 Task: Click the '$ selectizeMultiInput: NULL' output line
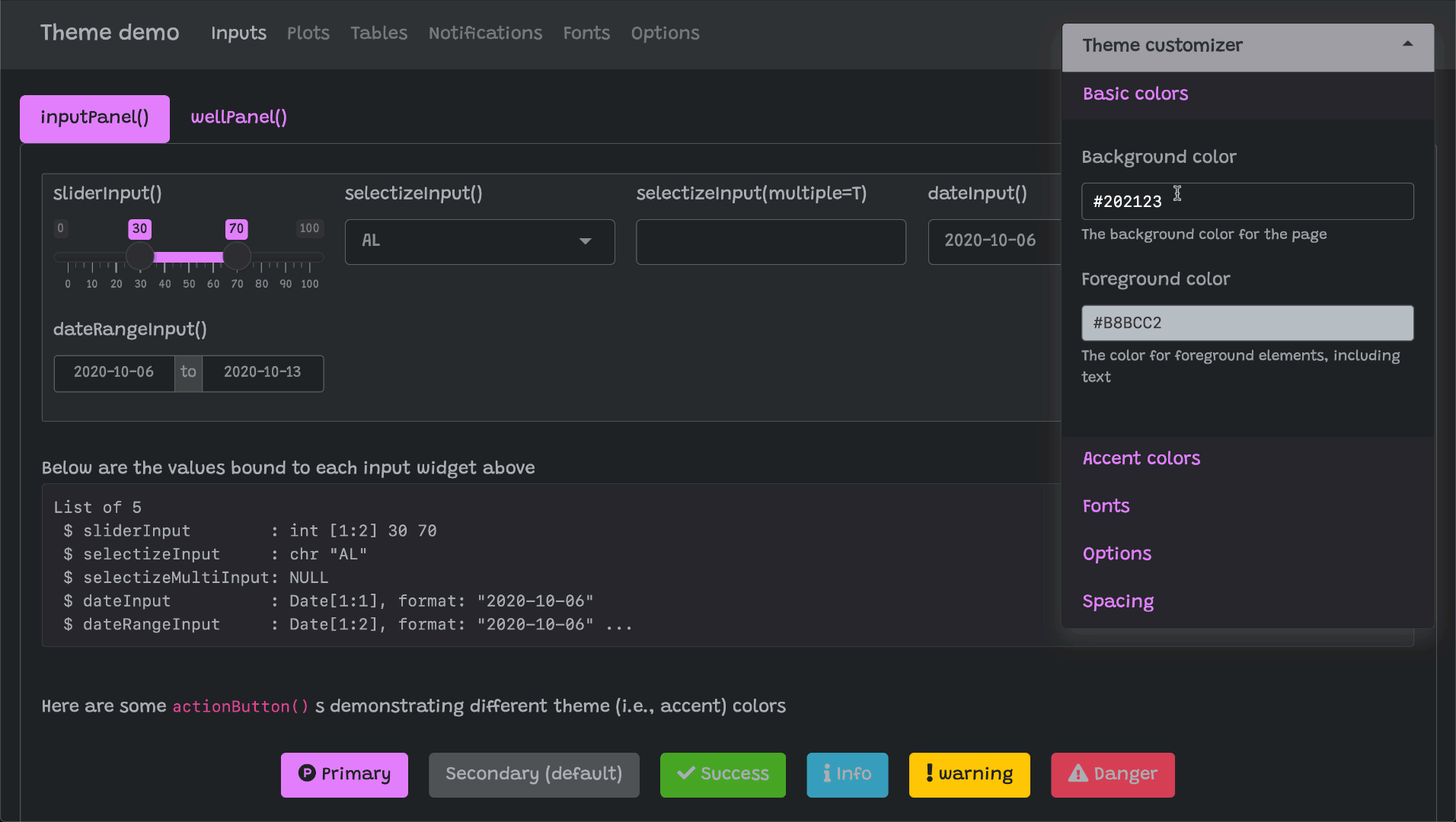(196, 578)
